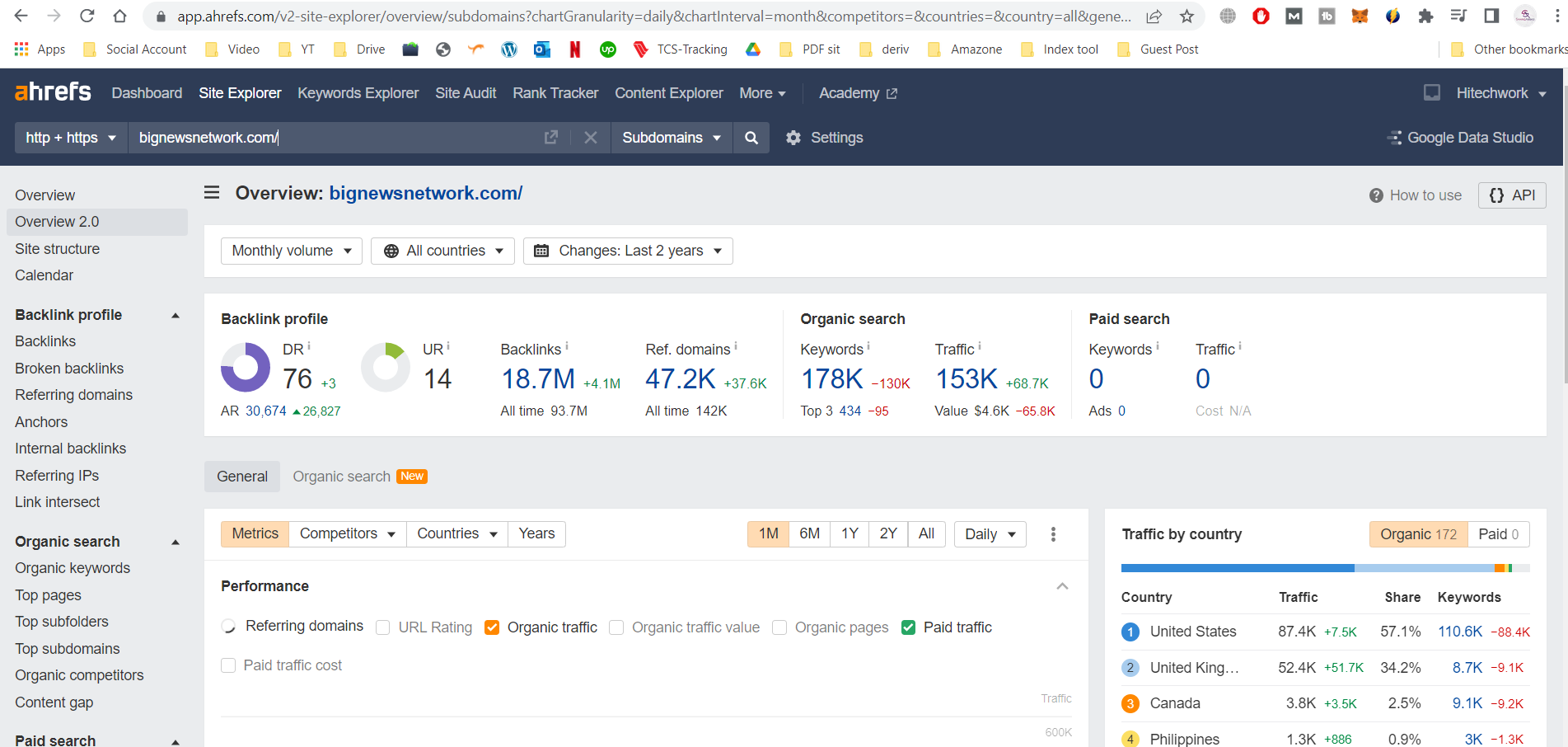Image resolution: width=1568 pixels, height=747 pixels.
Task: Switch to the Organic search tab
Action: pos(342,477)
